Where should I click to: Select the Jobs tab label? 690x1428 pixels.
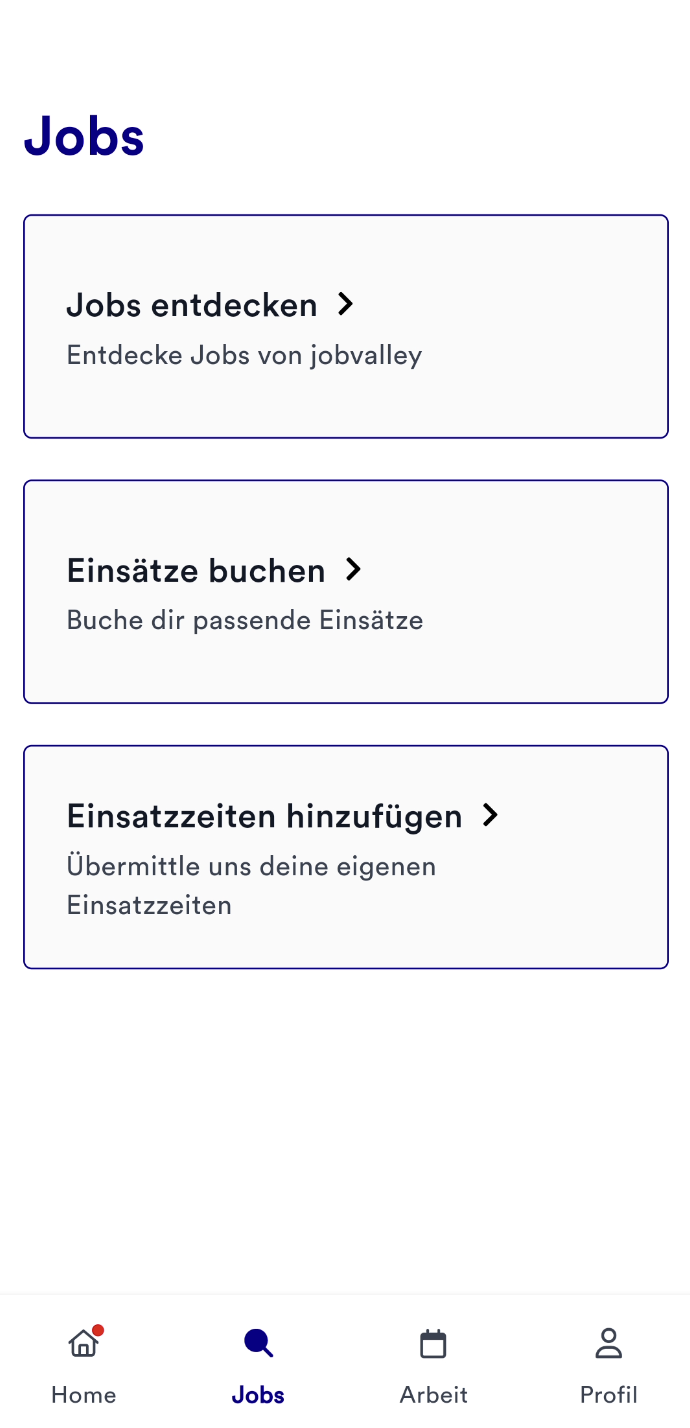[x=258, y=1394]
